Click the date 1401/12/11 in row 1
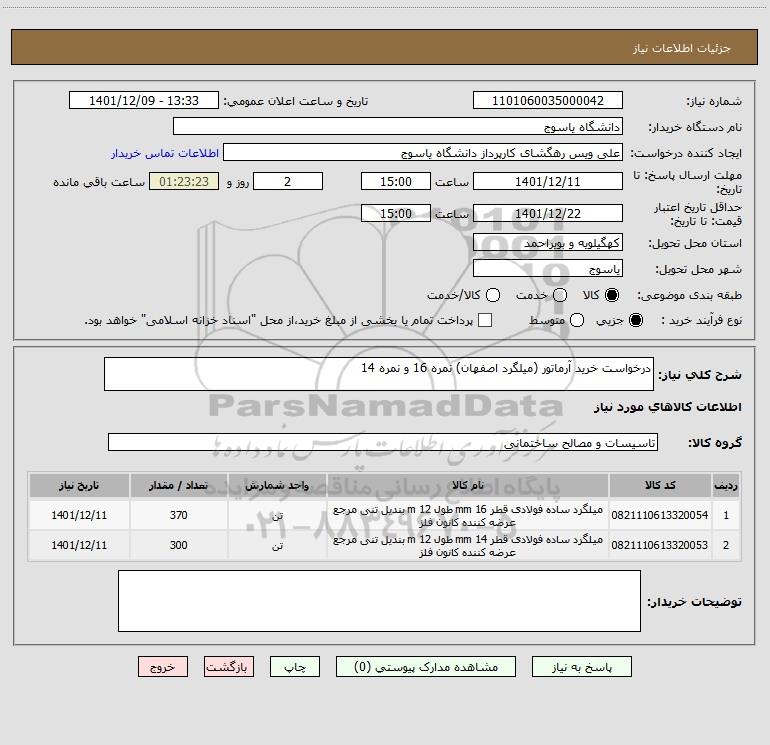This screenshot has width=770, height=745. point(79,515)
